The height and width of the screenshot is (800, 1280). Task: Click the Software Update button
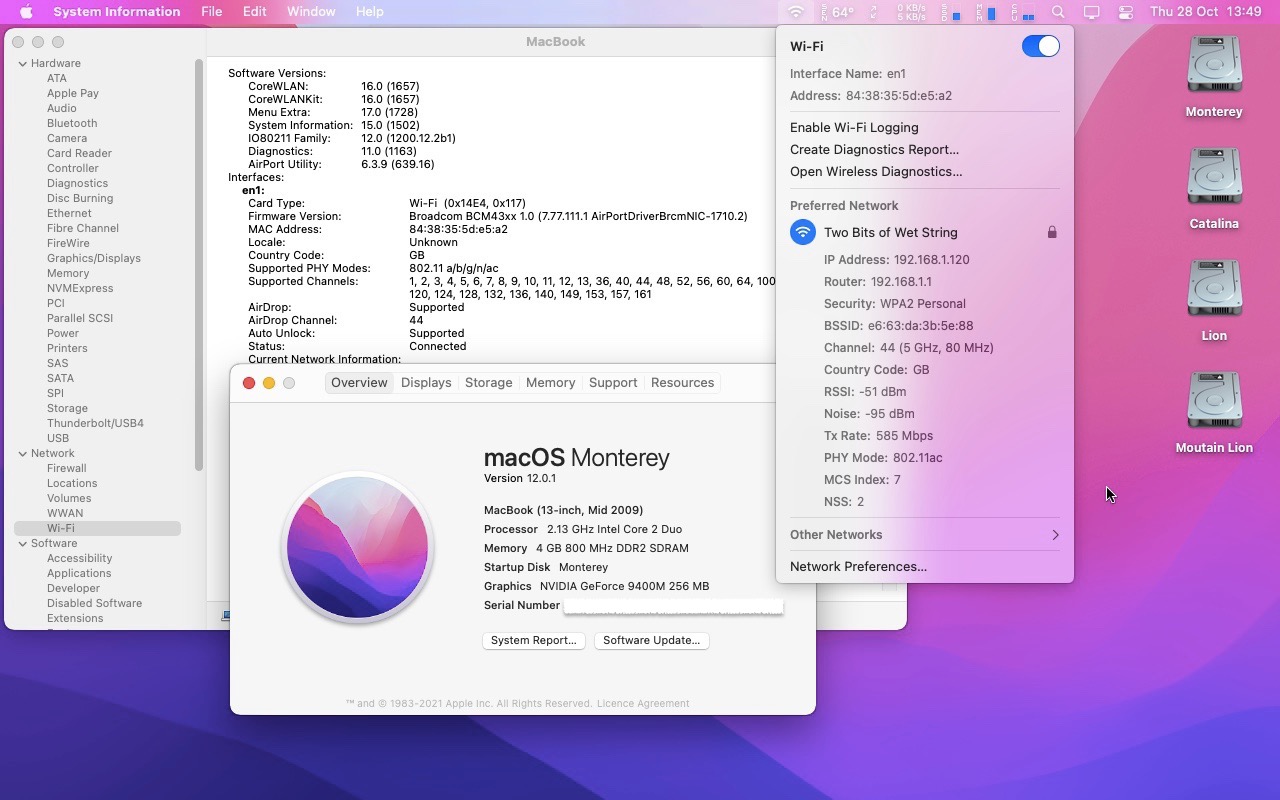pyautogui.click(x=651, y=640)
